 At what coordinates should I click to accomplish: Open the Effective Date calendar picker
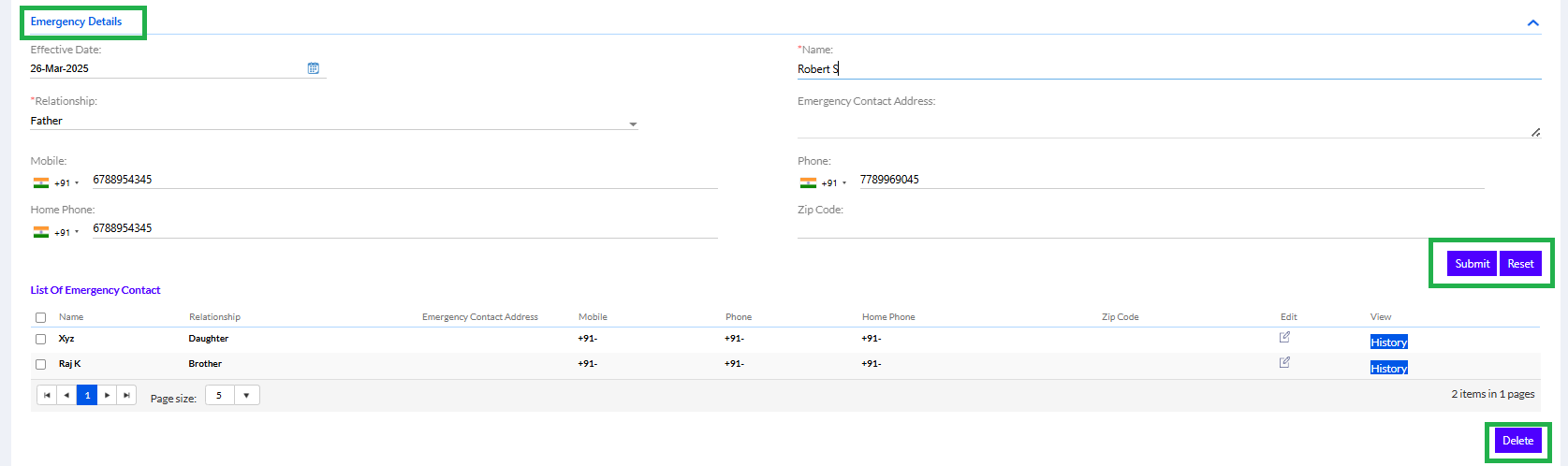[x=314, y=68]
